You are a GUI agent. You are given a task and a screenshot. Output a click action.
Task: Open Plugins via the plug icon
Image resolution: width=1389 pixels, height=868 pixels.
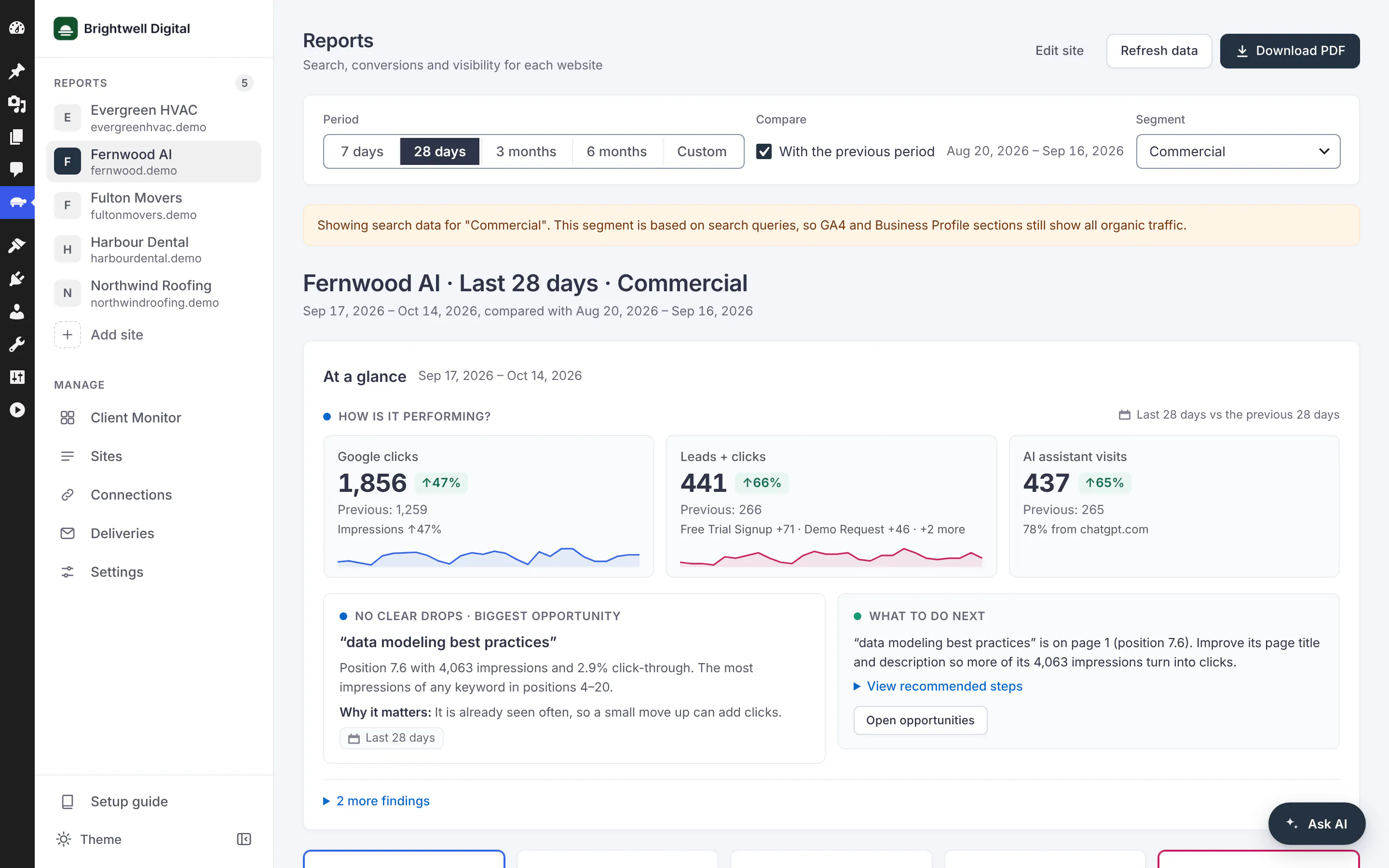[x=17, y=279]
